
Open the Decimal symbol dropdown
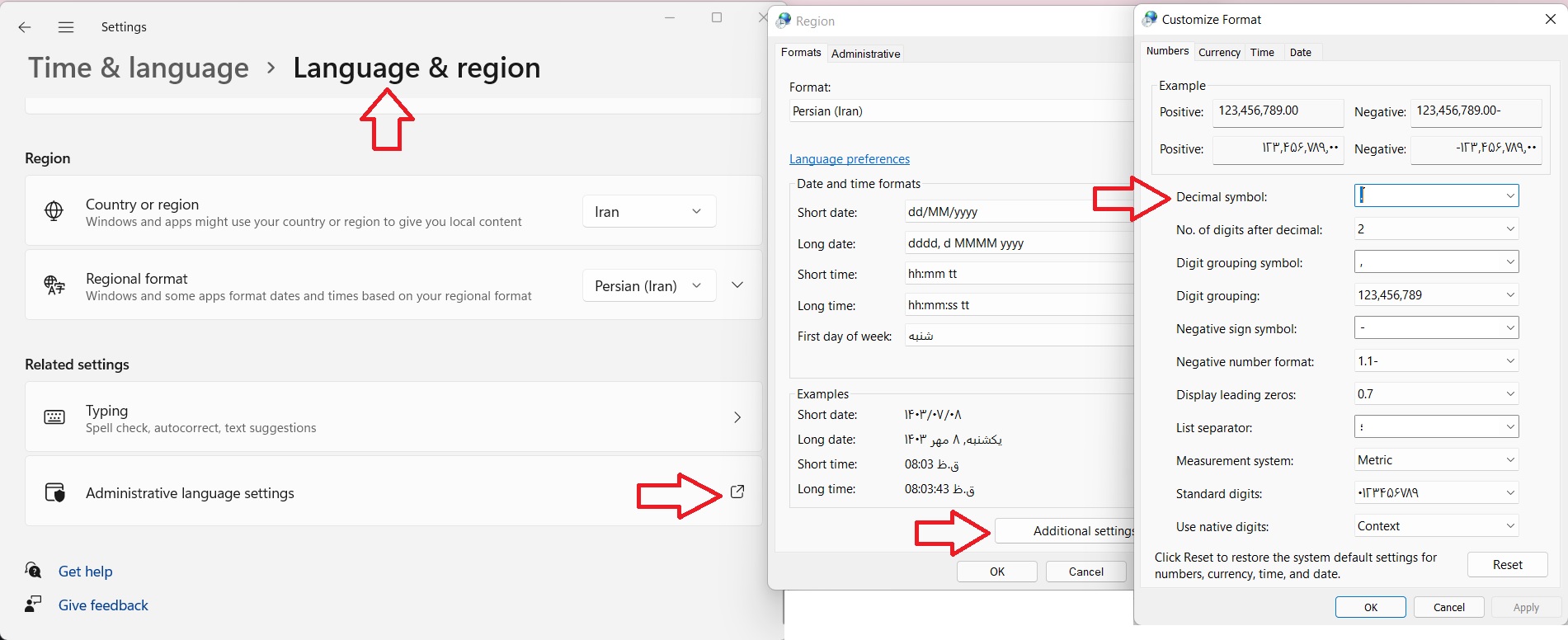click(1436, 195)
